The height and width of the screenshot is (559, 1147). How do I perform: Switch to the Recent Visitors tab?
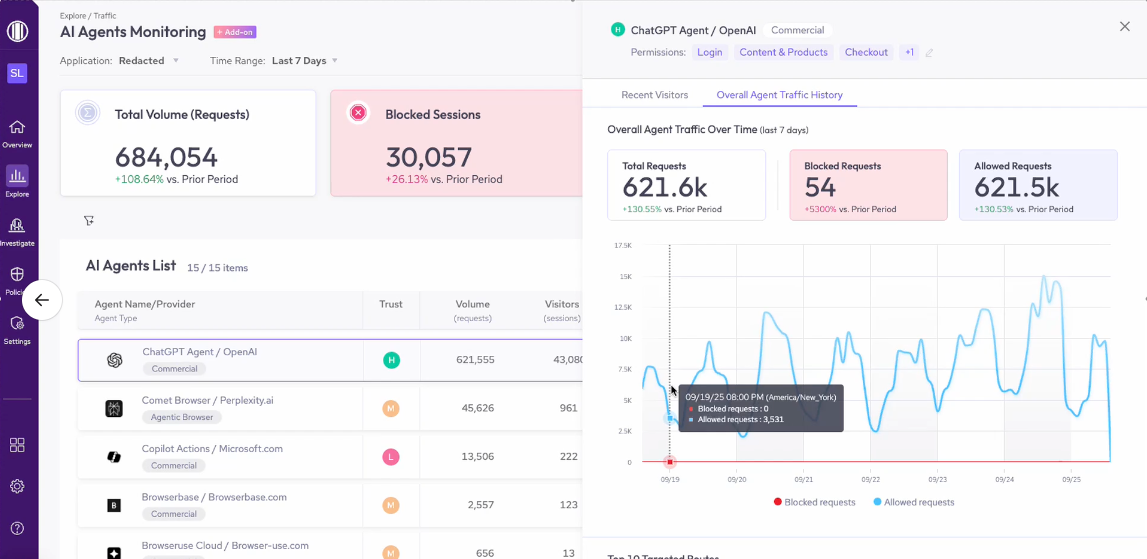point(654,95)
